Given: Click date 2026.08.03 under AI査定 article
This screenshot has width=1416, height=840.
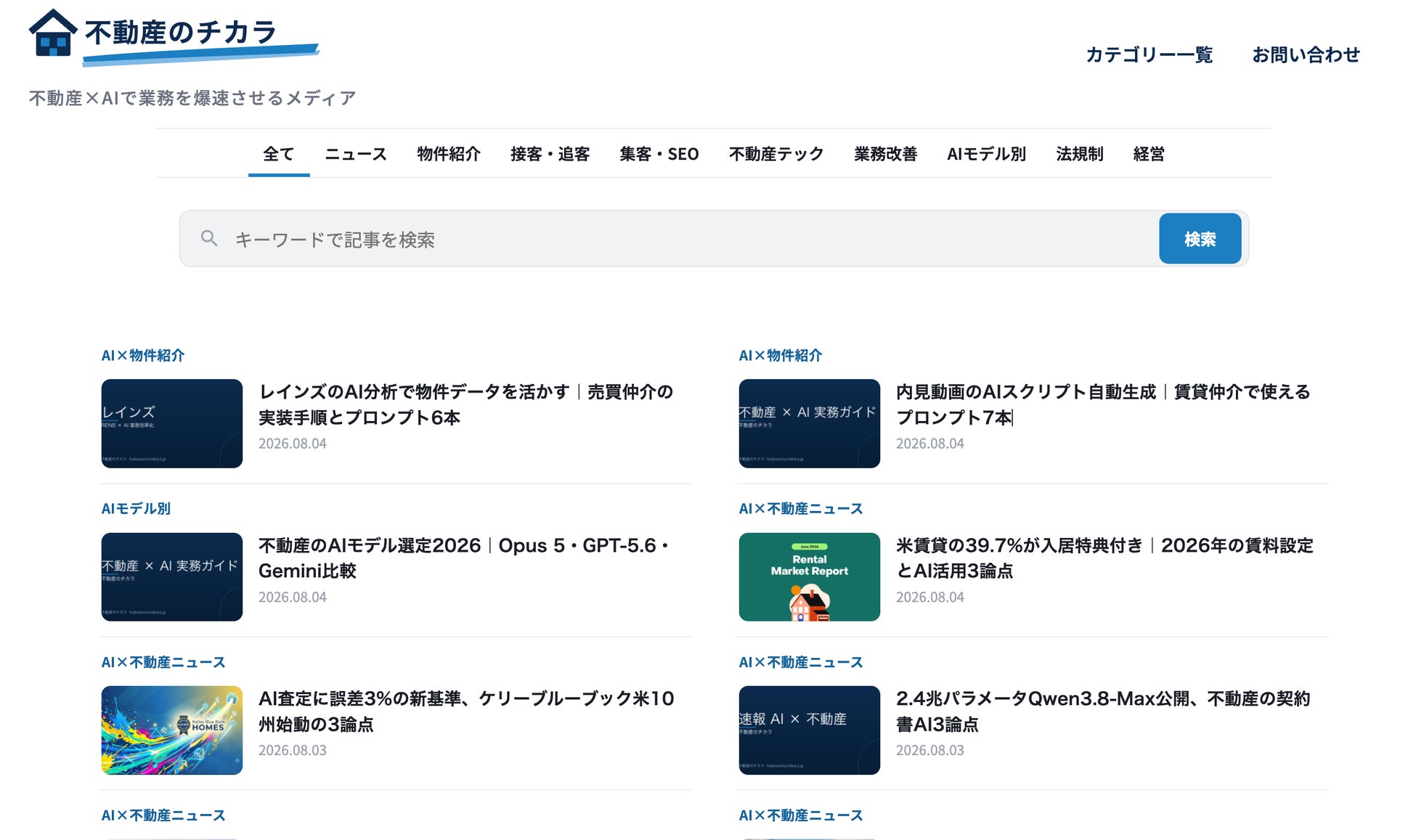Looking at the screenshot, I should (293, 751).
